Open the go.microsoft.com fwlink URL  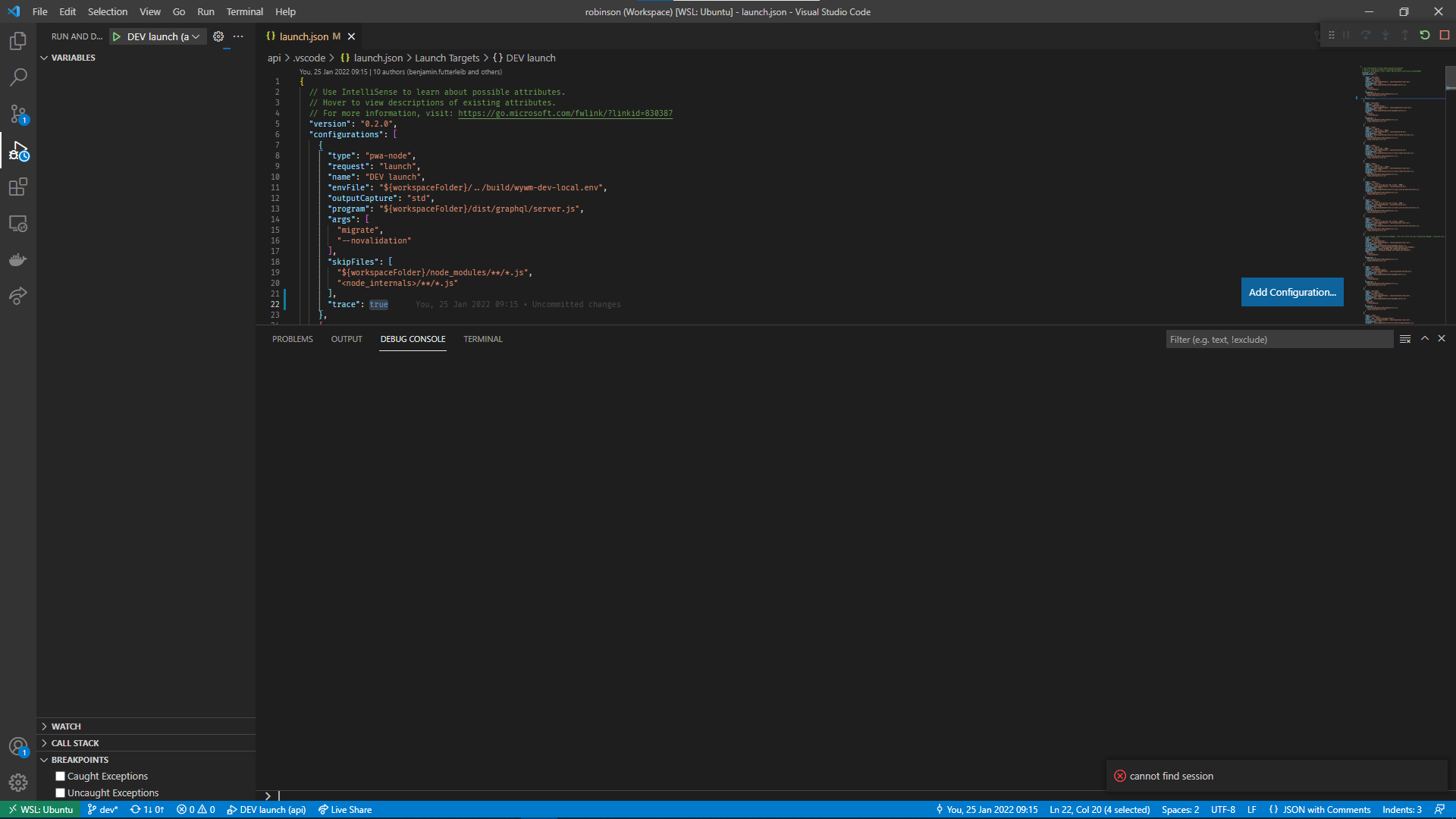click(565, 114)
